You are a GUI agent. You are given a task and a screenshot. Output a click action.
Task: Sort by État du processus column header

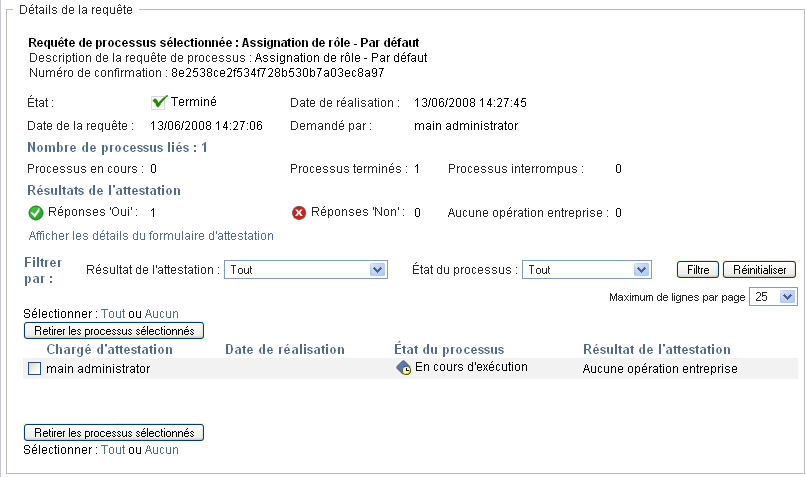(449, 349)
